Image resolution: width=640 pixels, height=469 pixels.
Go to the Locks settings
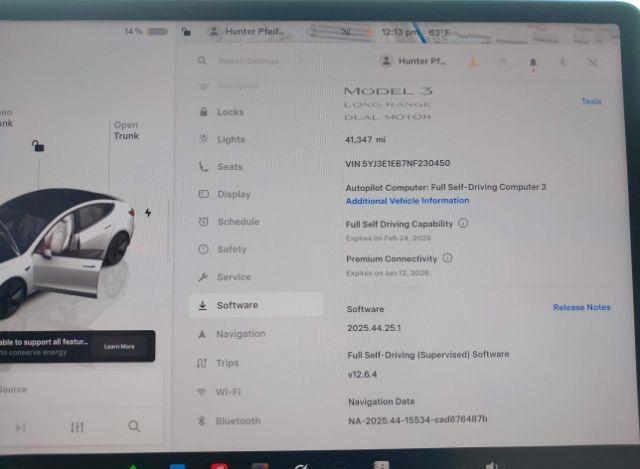tap(230, 112)
